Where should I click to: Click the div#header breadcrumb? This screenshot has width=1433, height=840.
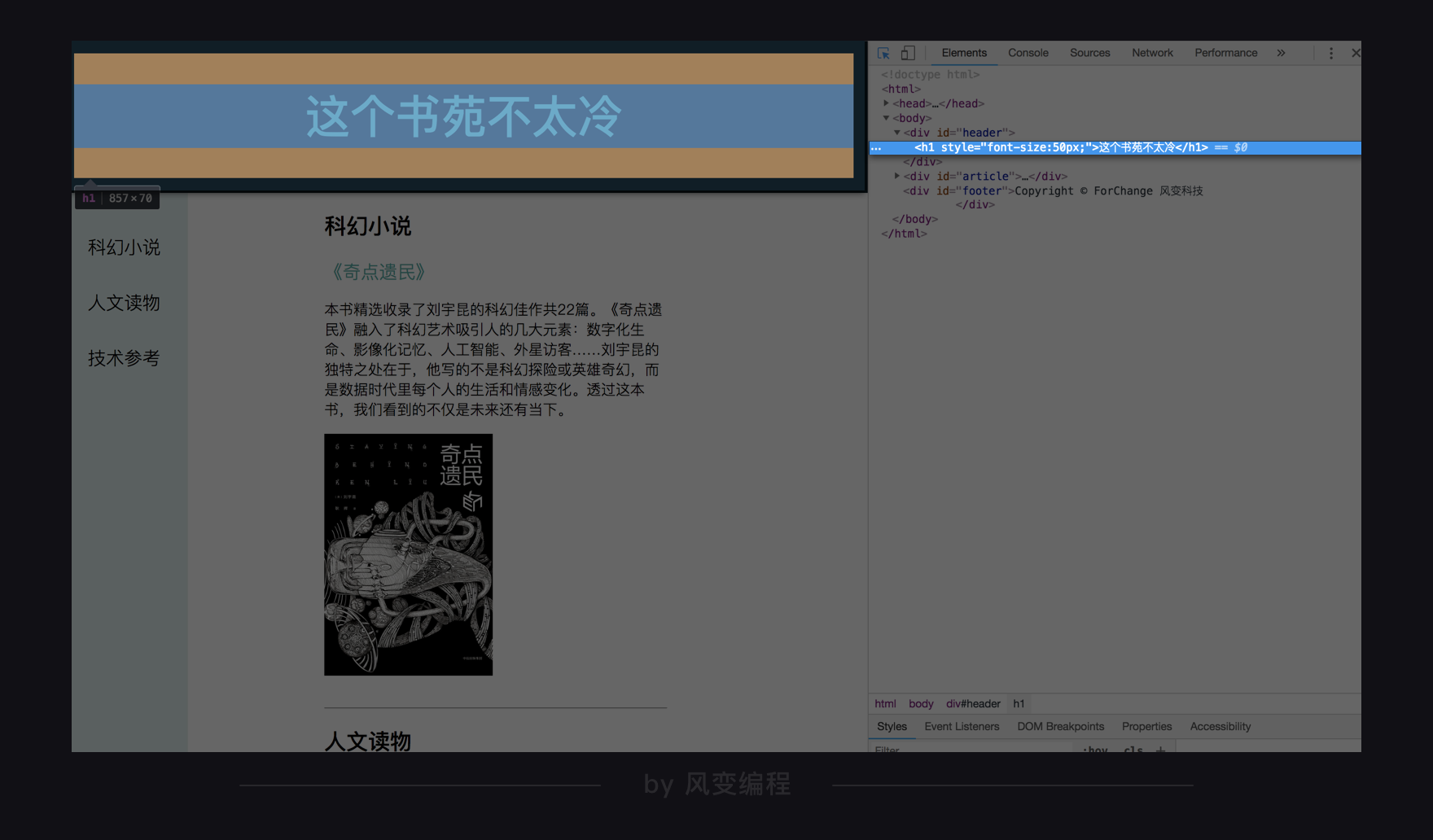pos(973,704)
